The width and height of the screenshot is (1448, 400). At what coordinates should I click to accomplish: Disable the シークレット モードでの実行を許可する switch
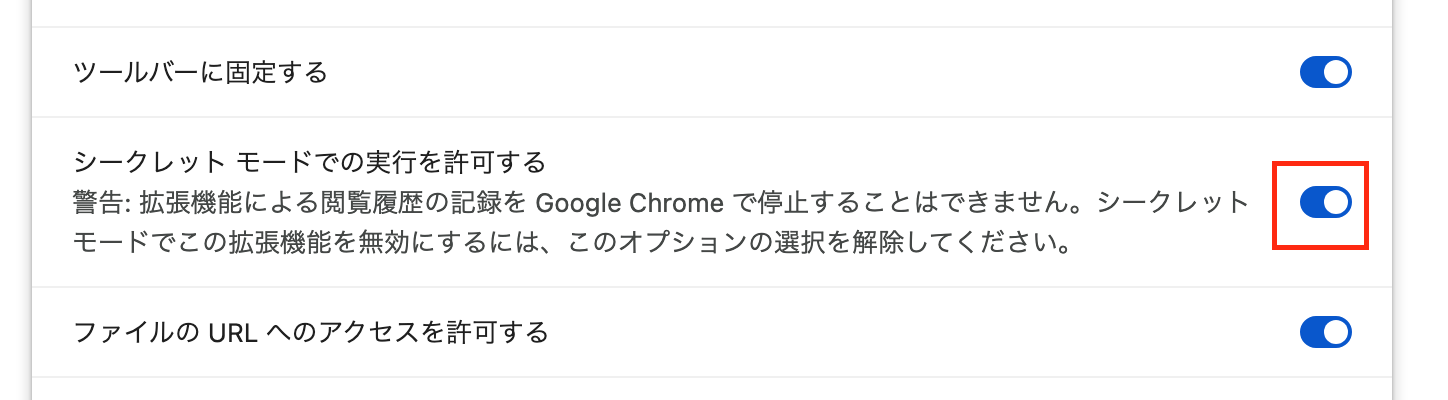pyautogui.click(x=1325, y=203)
